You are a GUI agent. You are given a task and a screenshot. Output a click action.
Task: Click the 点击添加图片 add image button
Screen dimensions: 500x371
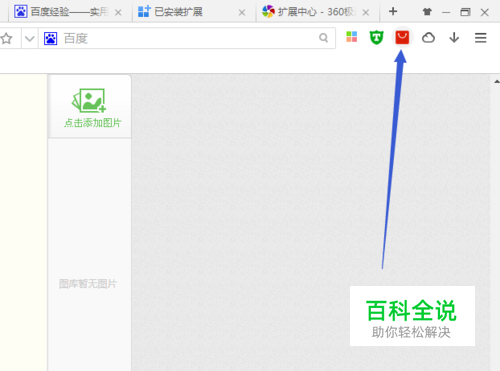tap(90, 107)
